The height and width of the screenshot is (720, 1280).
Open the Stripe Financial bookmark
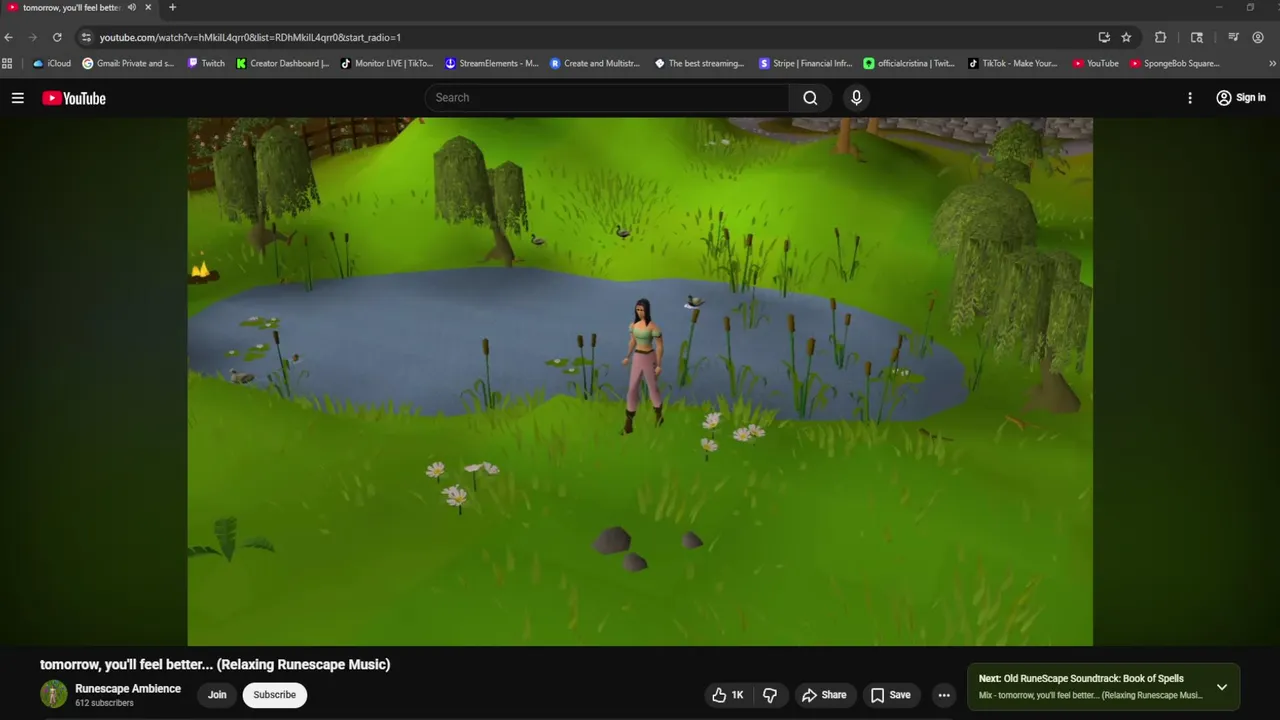[805, 63]
